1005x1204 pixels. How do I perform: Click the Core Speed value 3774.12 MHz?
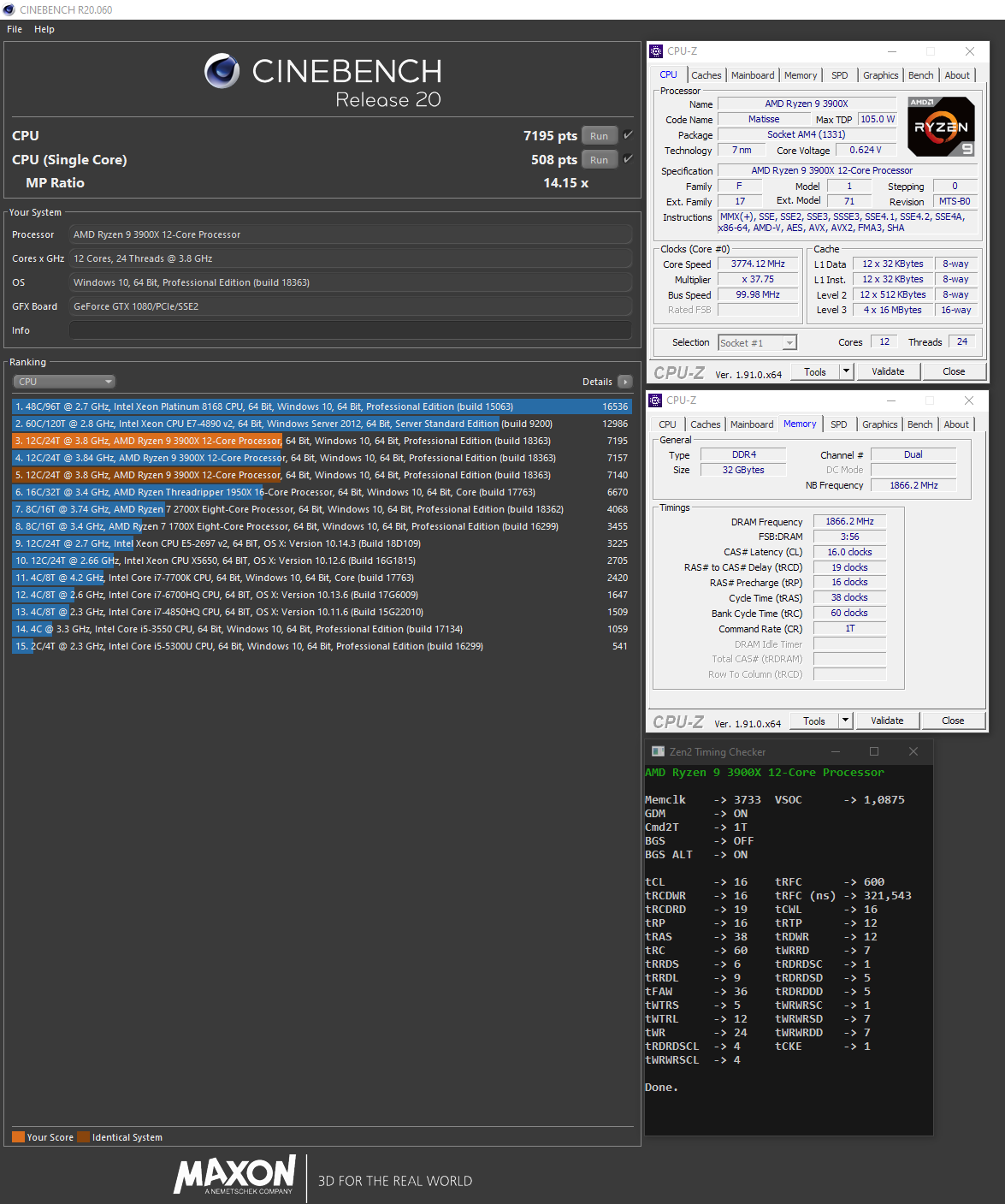[x=758, y=264]
